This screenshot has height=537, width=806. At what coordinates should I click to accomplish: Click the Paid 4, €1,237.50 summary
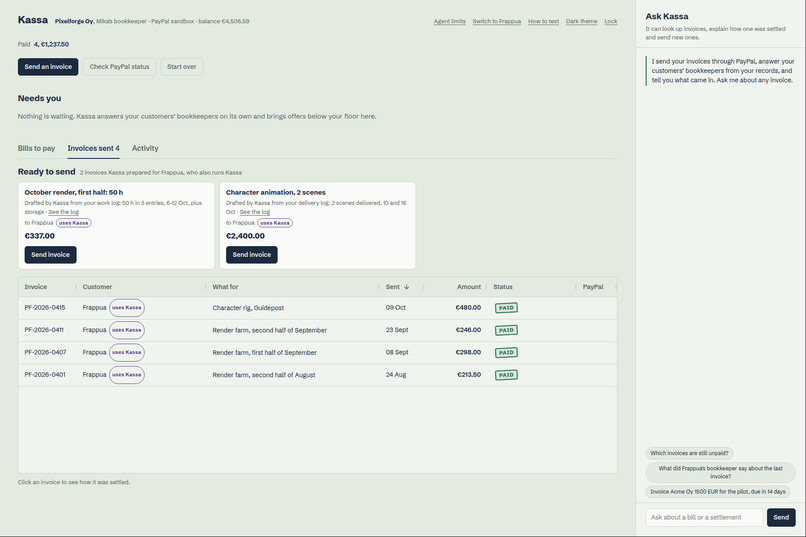(43, 44)
